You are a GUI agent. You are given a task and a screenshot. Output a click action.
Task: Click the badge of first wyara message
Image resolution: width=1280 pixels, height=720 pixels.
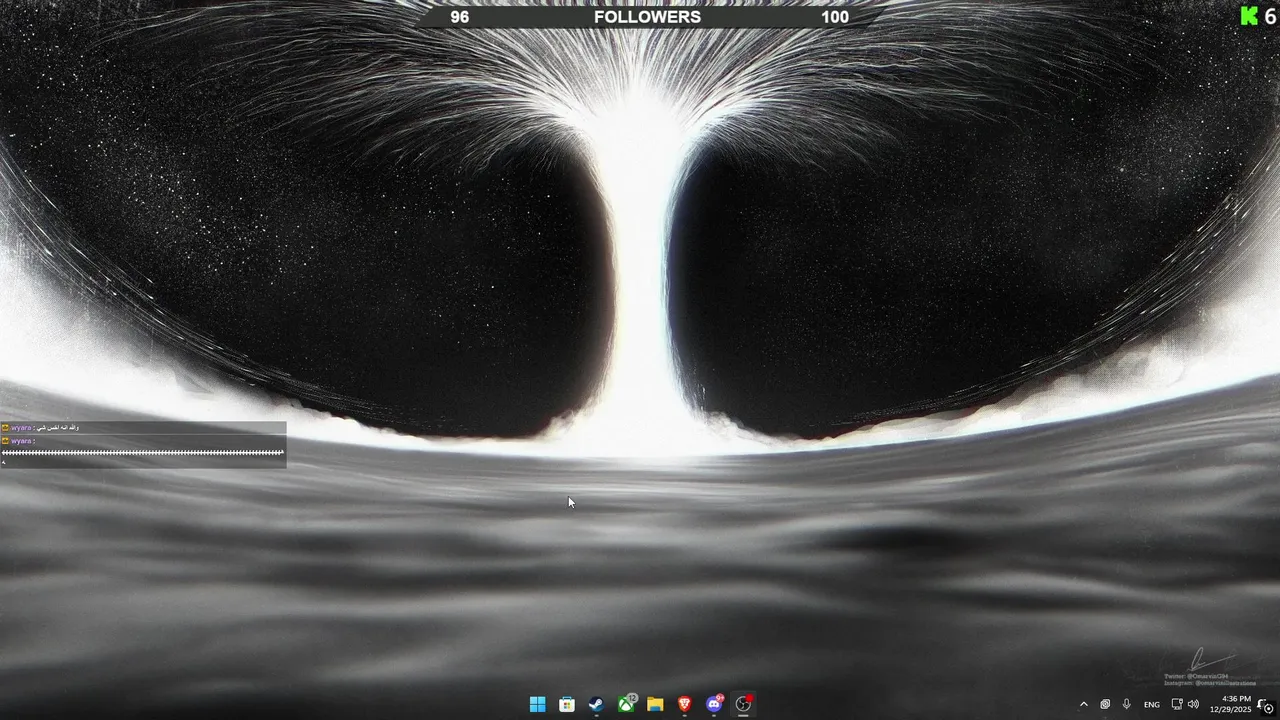(5, 428)
